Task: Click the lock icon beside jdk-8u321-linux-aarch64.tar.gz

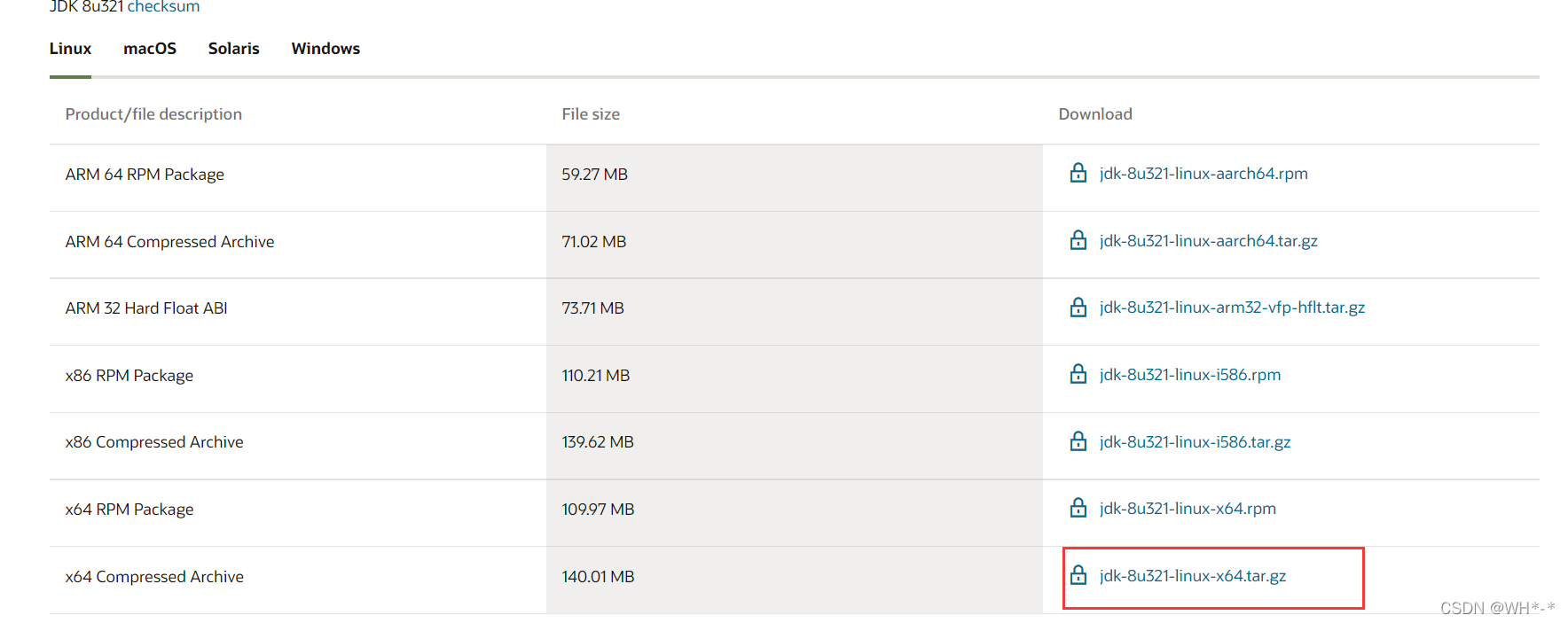Action: (x=1078, y=240)
